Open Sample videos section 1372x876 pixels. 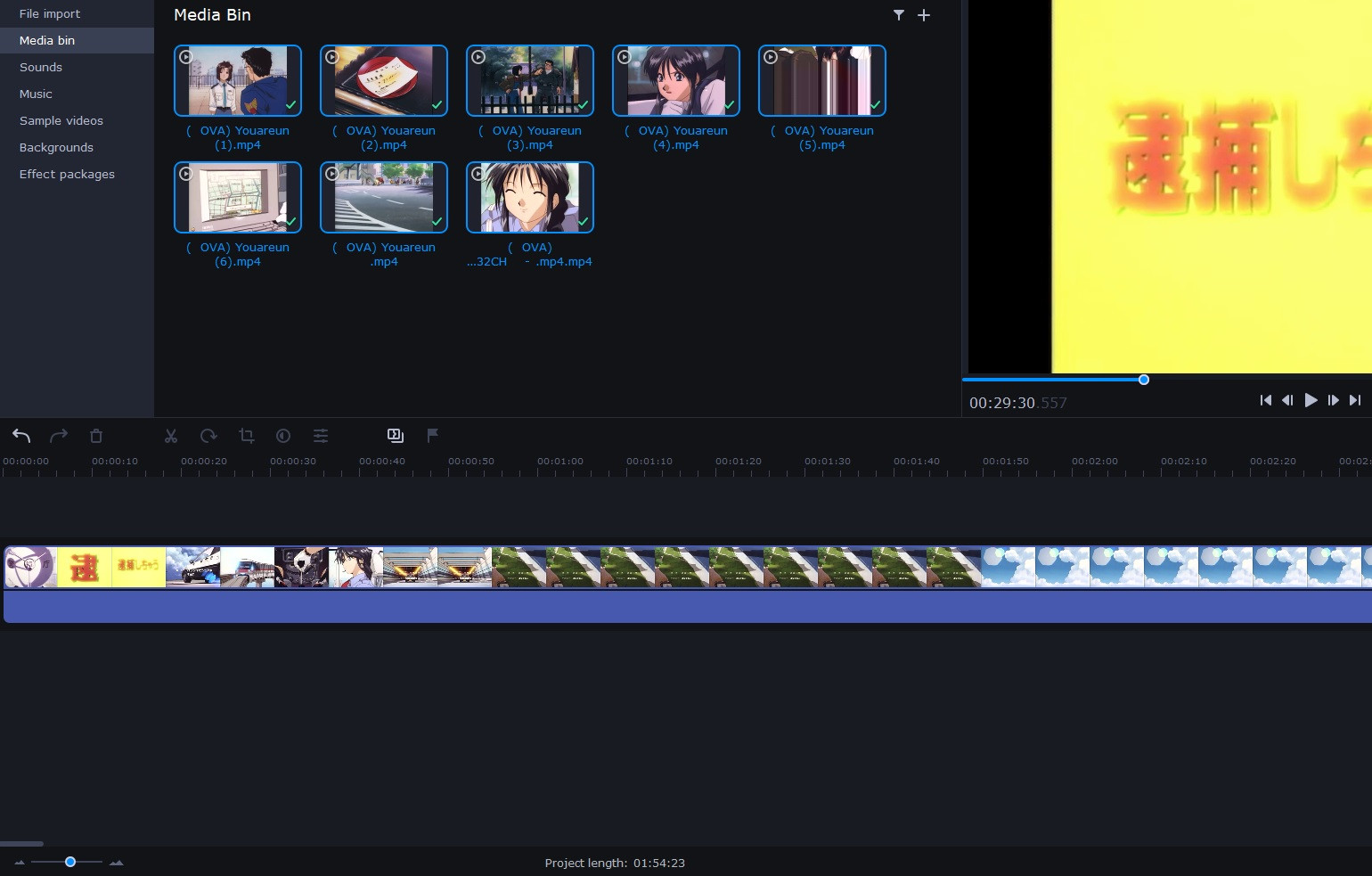tap(77, 120)
